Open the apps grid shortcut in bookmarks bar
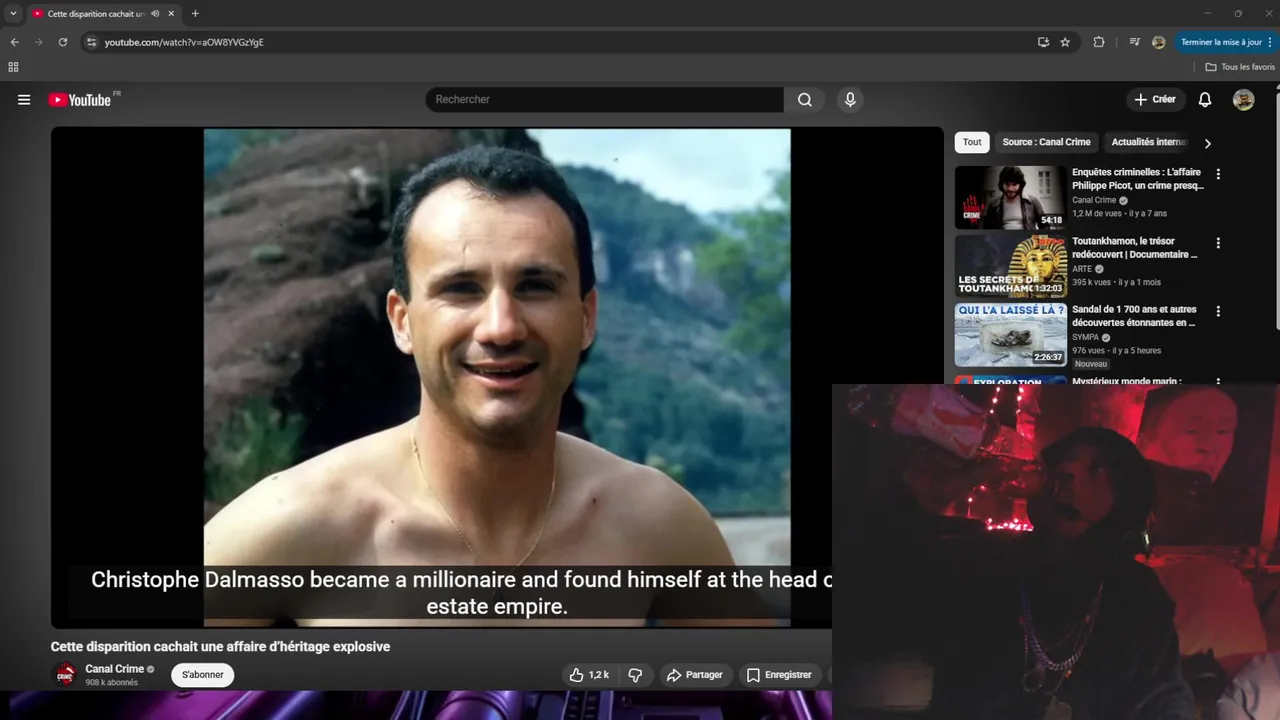 (13, 67)
